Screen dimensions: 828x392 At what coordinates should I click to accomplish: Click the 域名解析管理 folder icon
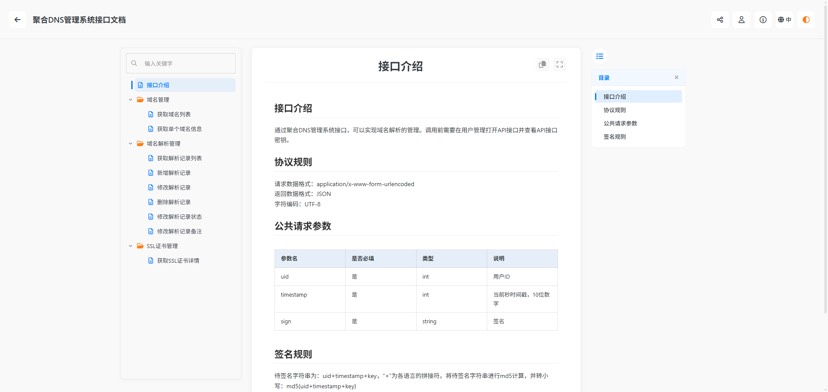[x=140, y=144]
